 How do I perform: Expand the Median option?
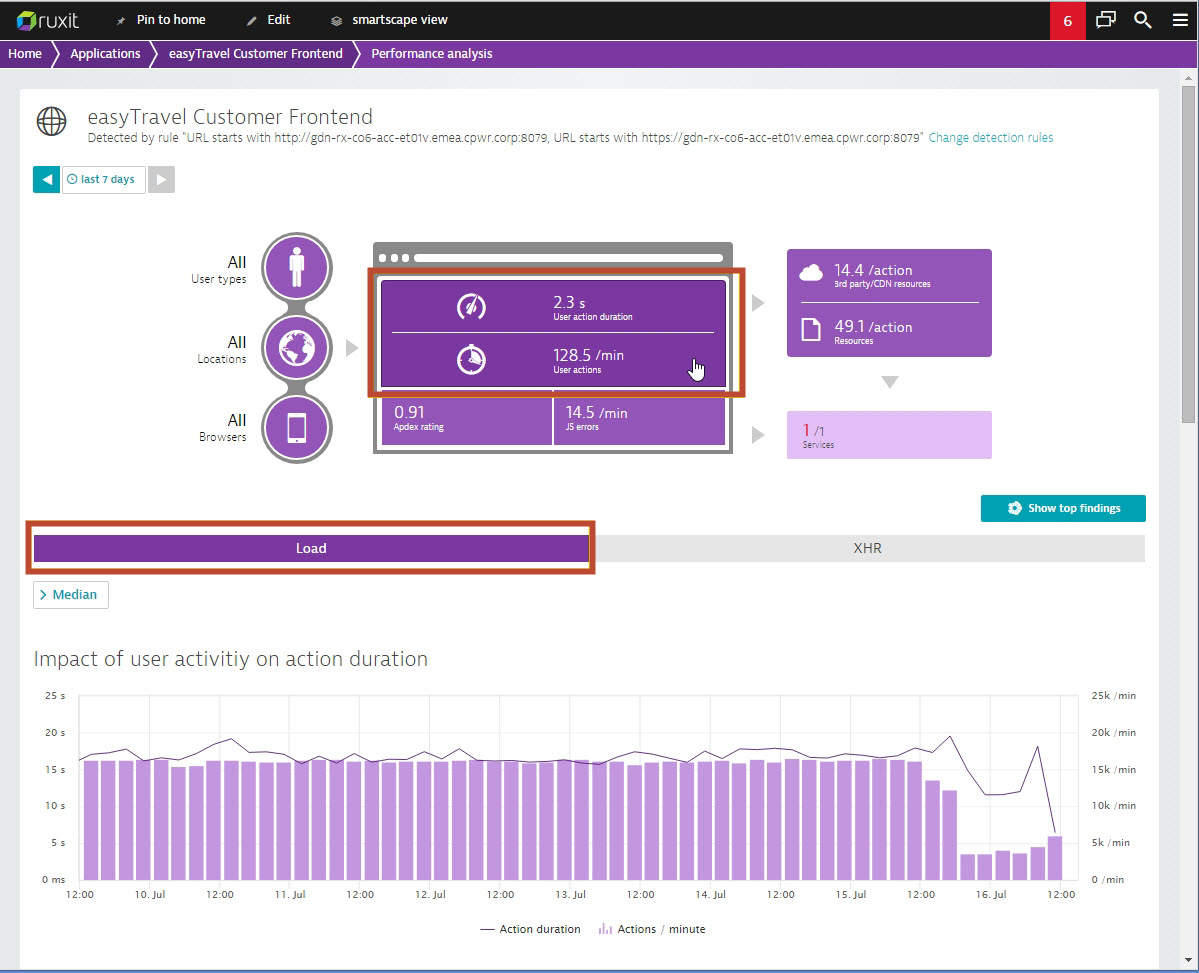[x=70, y=595]
